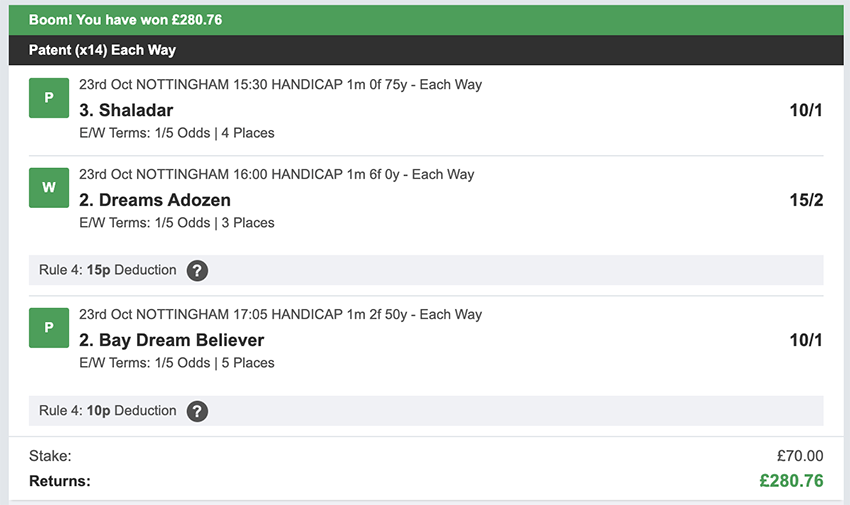Click Bay Dream Believer's 10/1 odds

pos(805,340)
